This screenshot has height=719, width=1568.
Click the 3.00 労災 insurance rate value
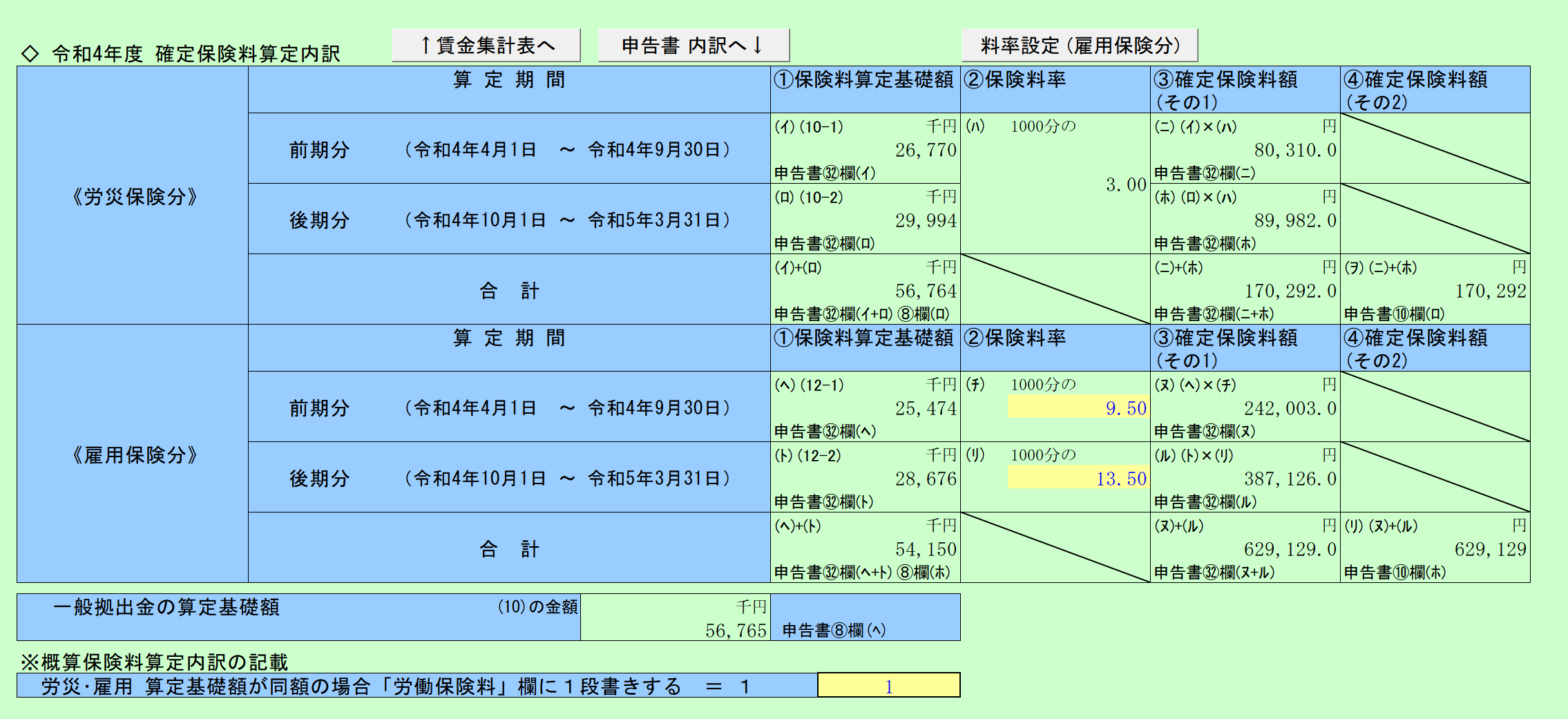click(x=1126, y=184)
